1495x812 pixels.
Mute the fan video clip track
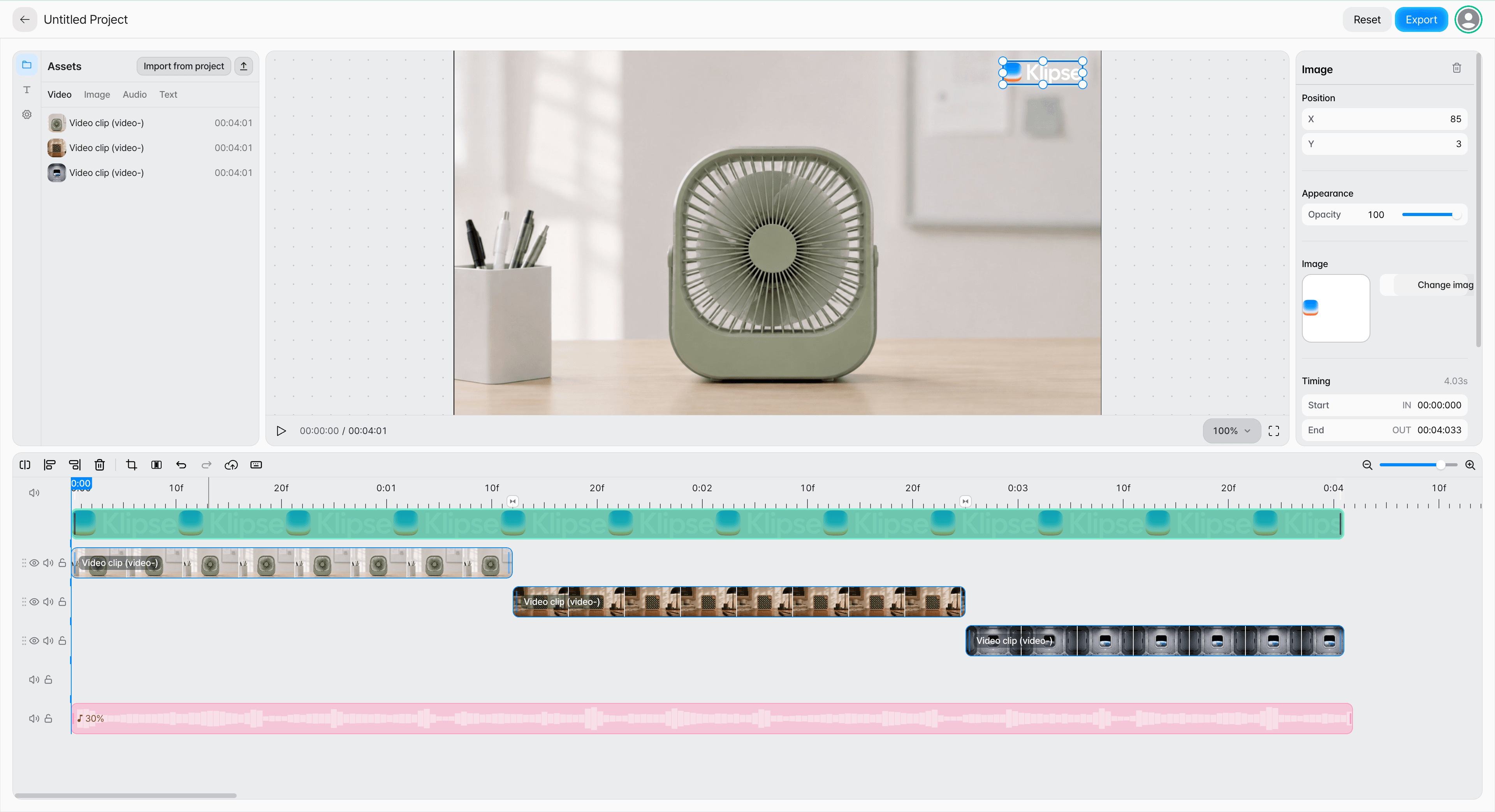coord(48,563)
